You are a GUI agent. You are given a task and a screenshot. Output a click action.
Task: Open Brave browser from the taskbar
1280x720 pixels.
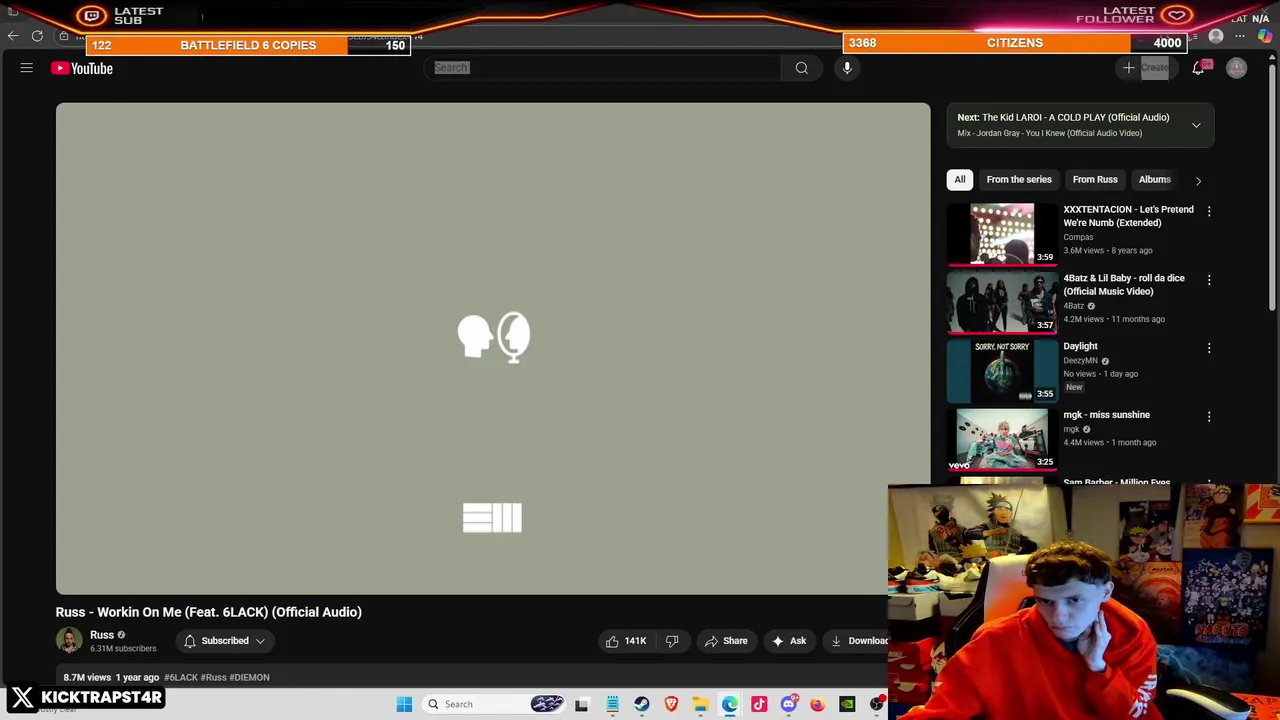pyautogui.click(x=671, y=704)
